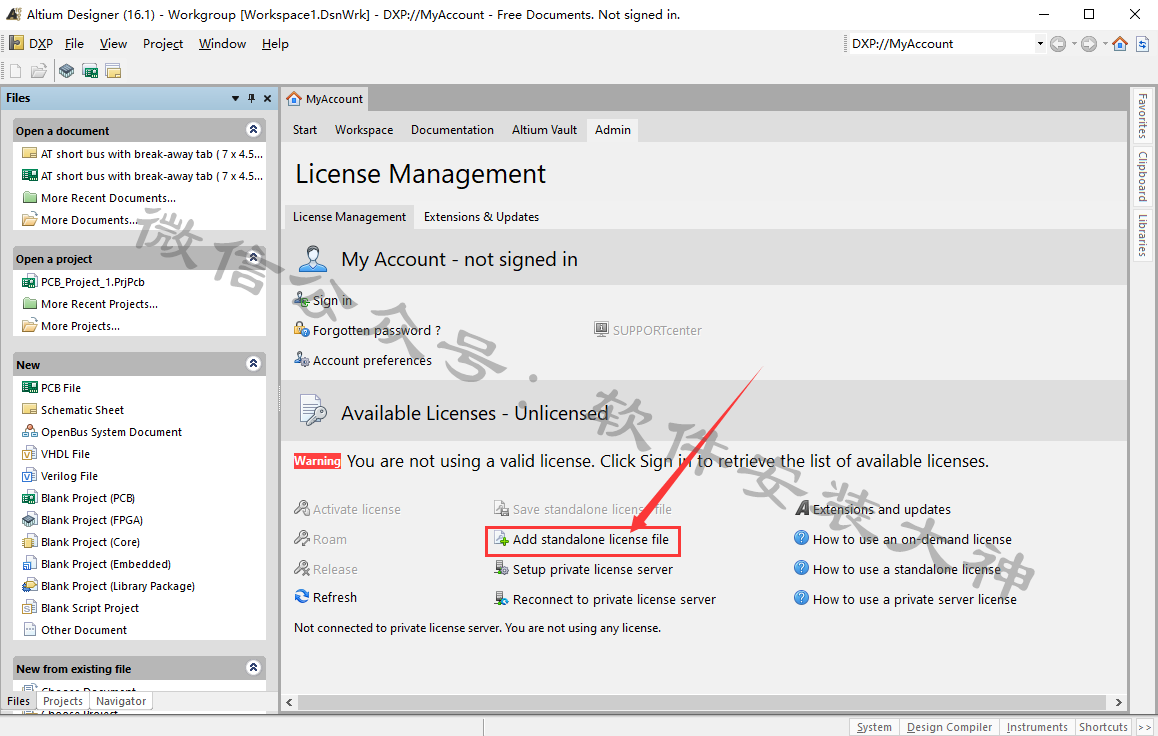This screenshot has height=736, width=1158.
Task: Open the View menu
Action: (113, 44)
